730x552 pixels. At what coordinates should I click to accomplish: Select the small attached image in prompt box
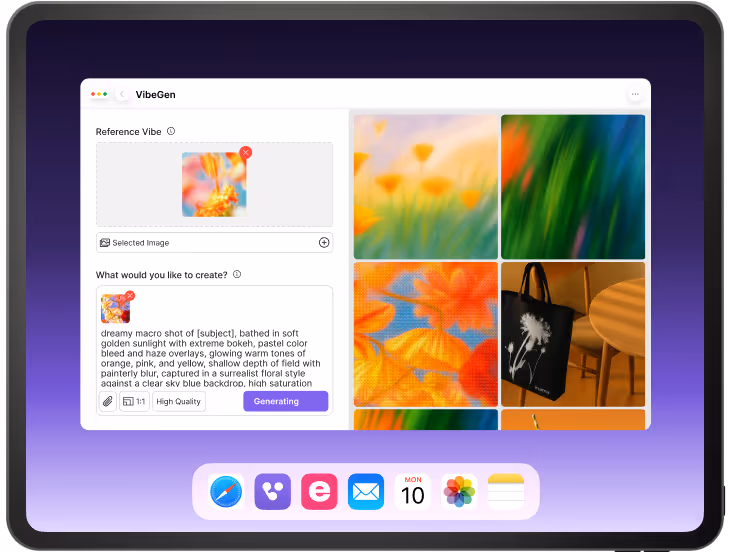115,309
